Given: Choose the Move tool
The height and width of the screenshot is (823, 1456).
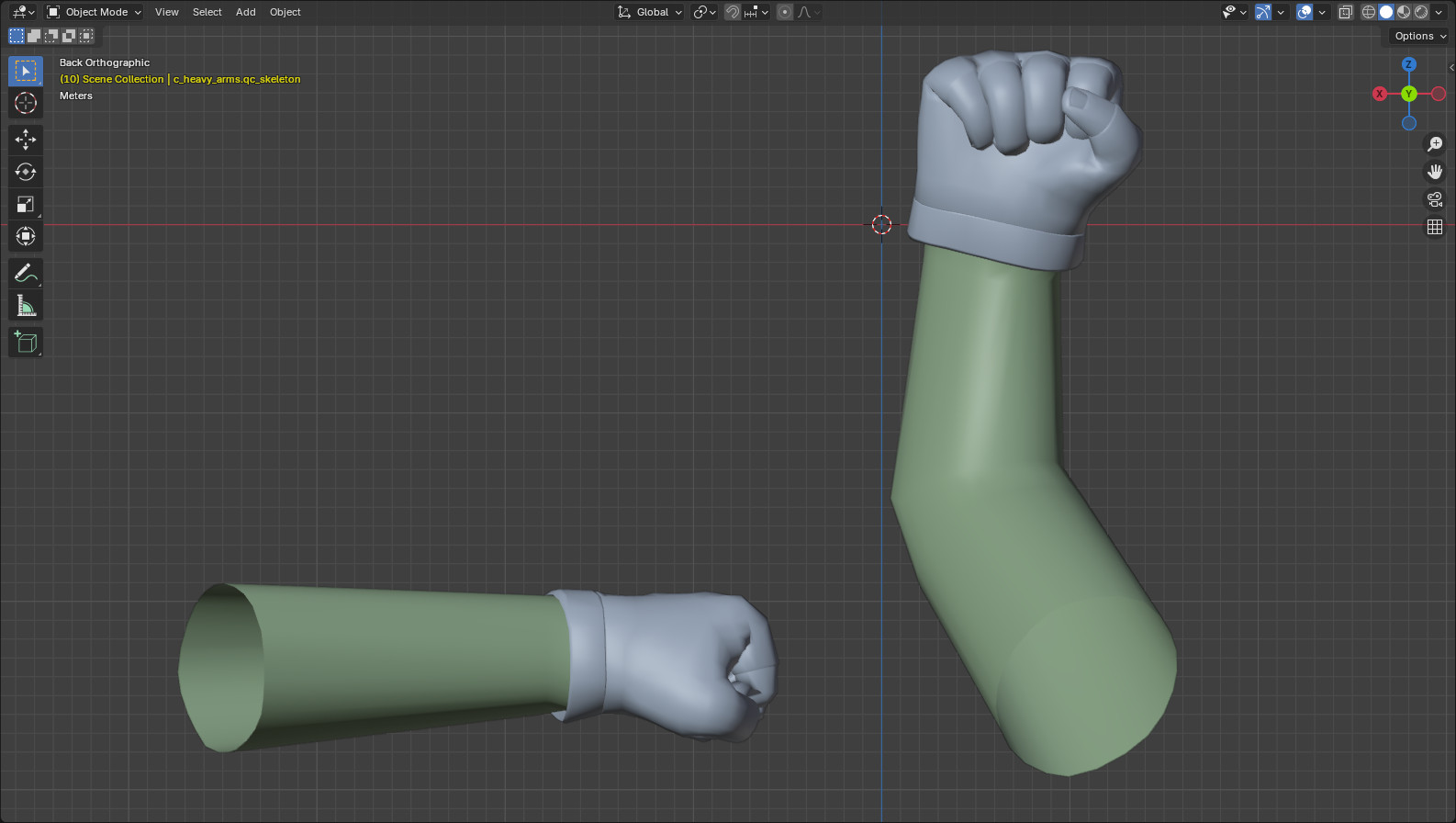Looking at the screenshot, I should point(26,140).
